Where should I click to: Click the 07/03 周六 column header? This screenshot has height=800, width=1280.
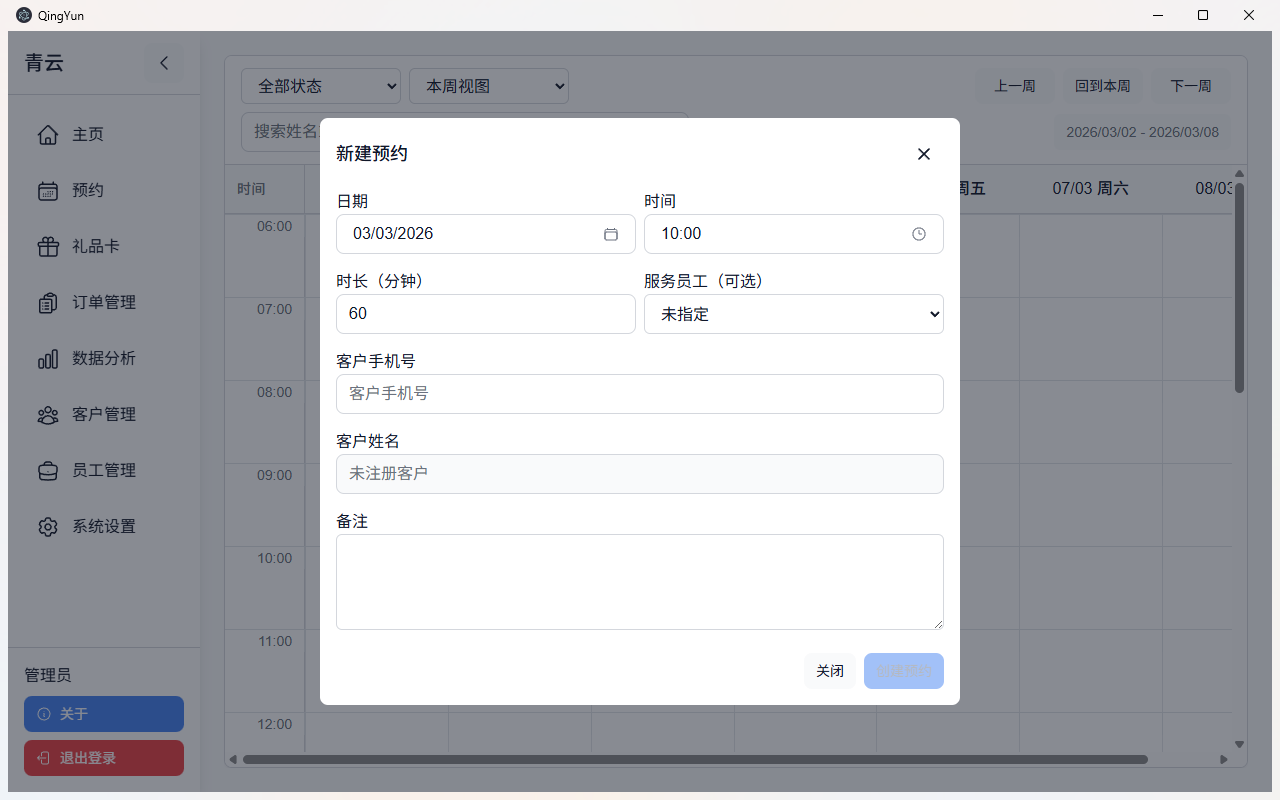(1091, 188)
